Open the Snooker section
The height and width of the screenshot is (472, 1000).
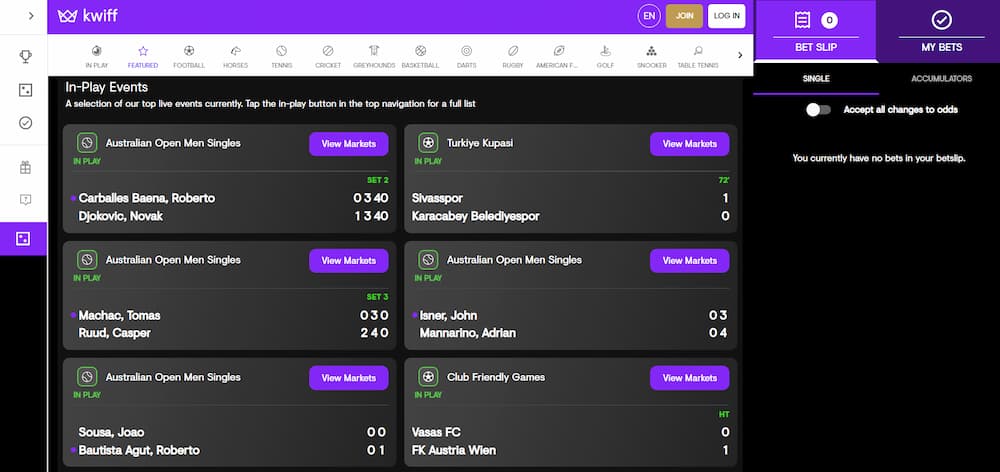[x=651, y=57]
